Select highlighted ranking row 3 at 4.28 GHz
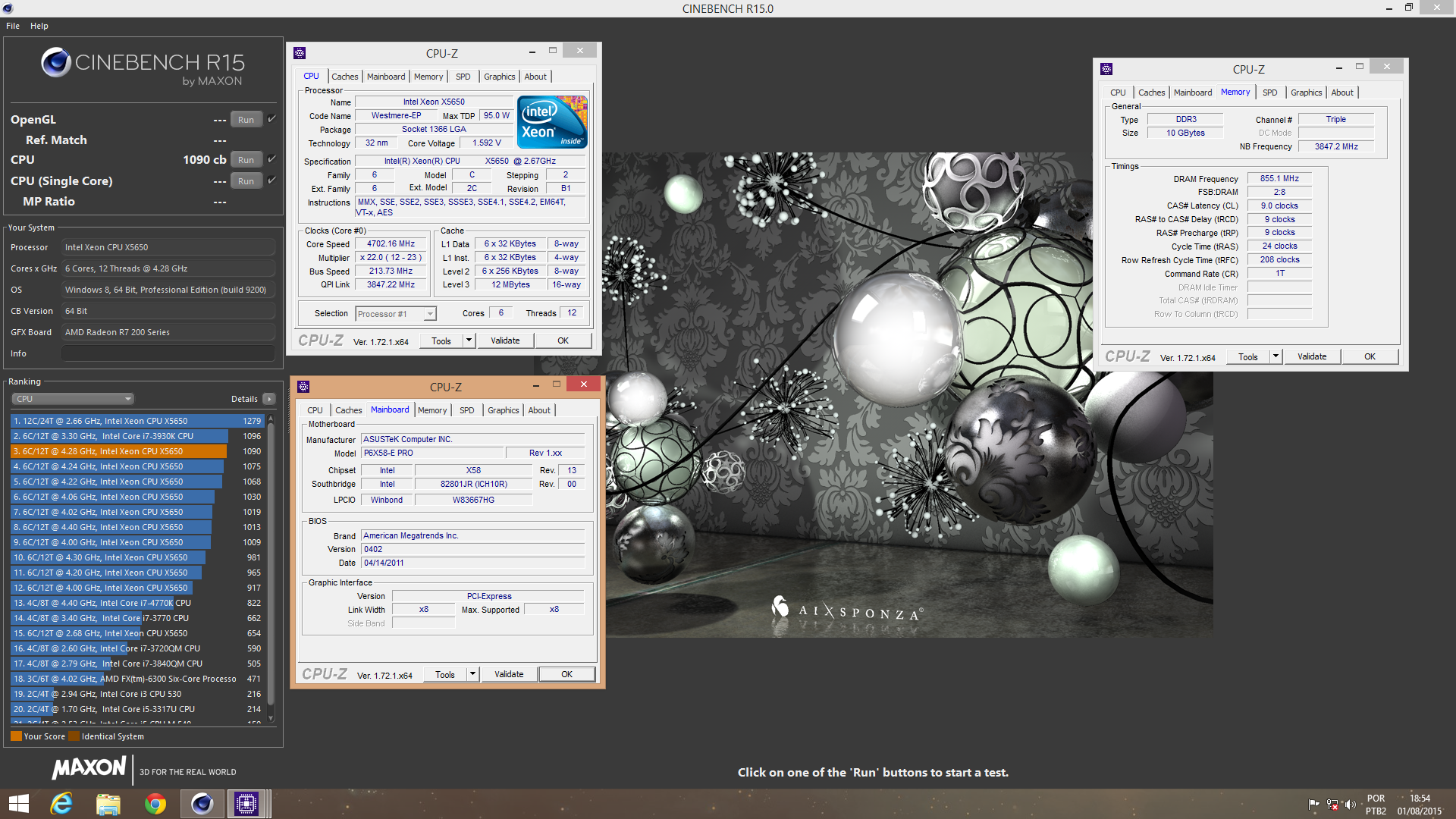The image size is (1456, 819). click(x=136, y=451)
